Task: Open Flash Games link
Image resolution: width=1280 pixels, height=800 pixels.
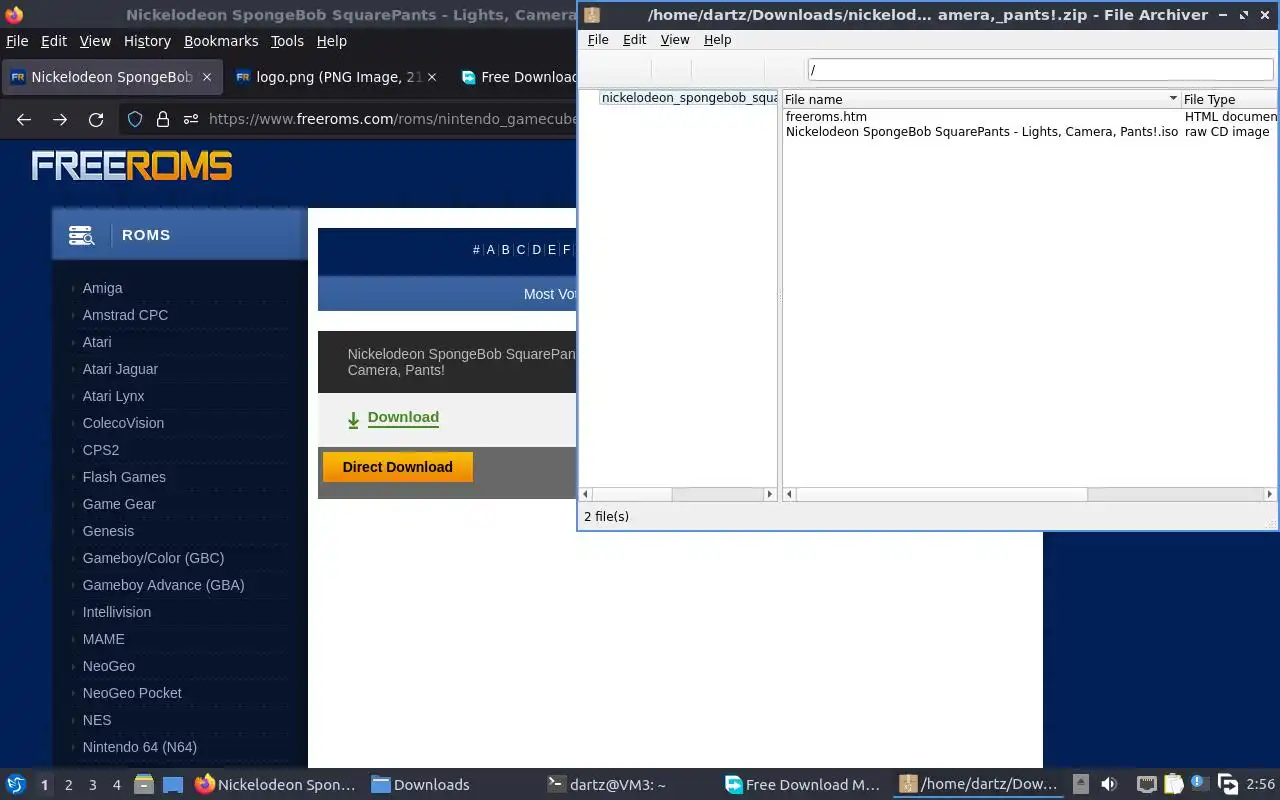Action: tap(124, 477)
